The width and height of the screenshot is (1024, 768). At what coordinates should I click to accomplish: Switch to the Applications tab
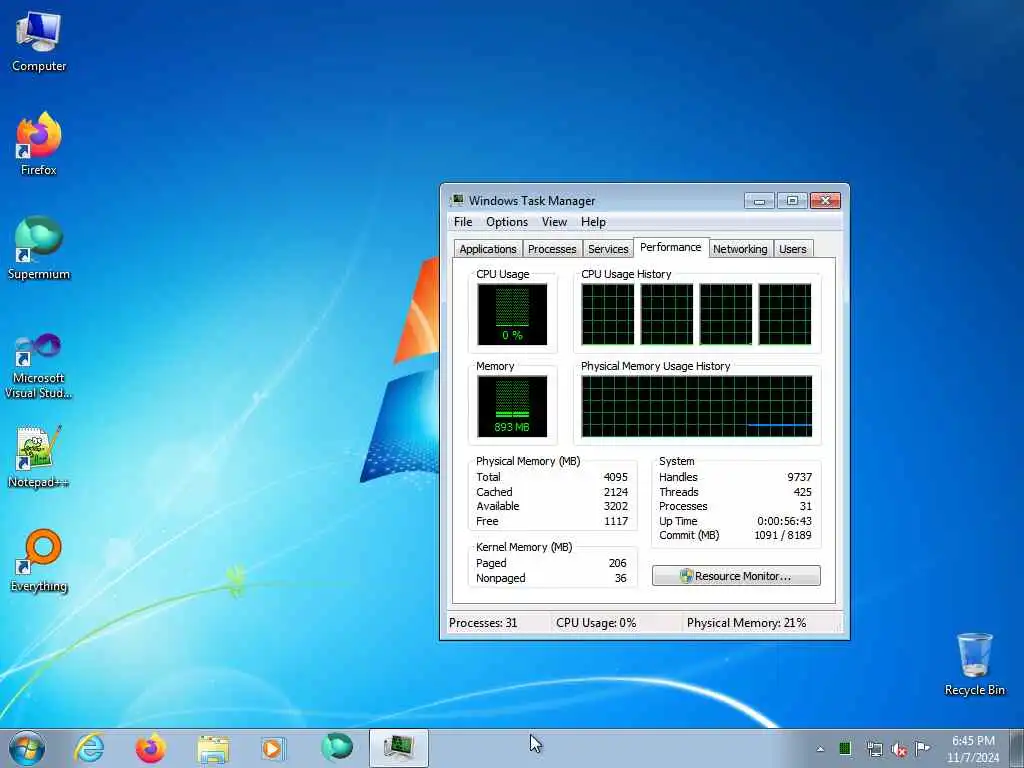(x=488, y=249)
